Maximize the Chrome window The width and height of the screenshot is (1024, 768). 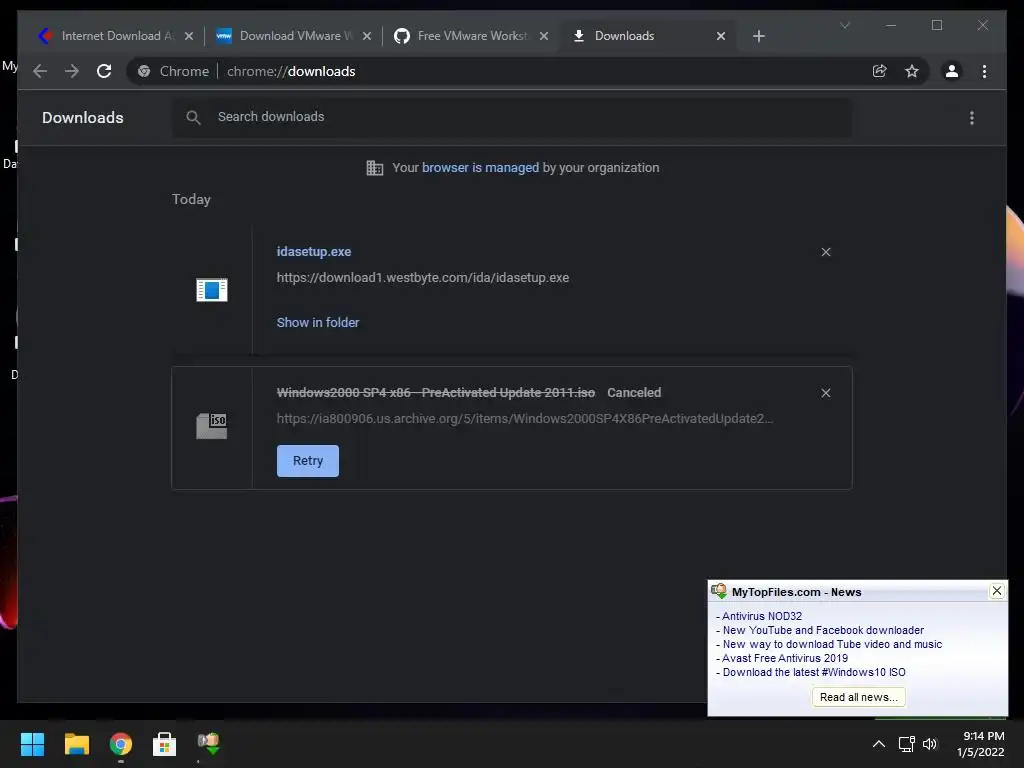pyautogui.click(x=936, y=25)
